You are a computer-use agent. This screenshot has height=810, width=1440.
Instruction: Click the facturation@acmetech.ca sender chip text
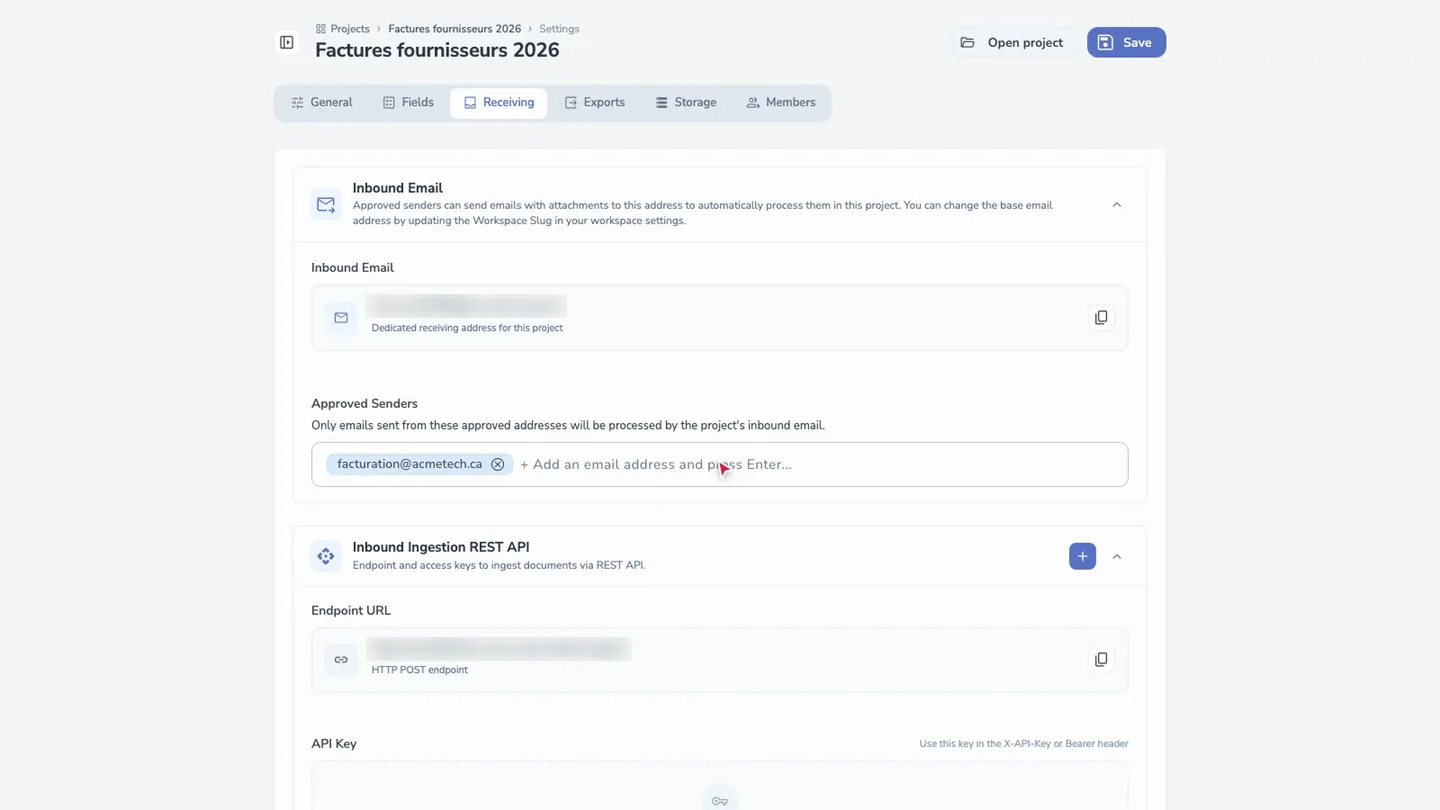tap(410, 464)
